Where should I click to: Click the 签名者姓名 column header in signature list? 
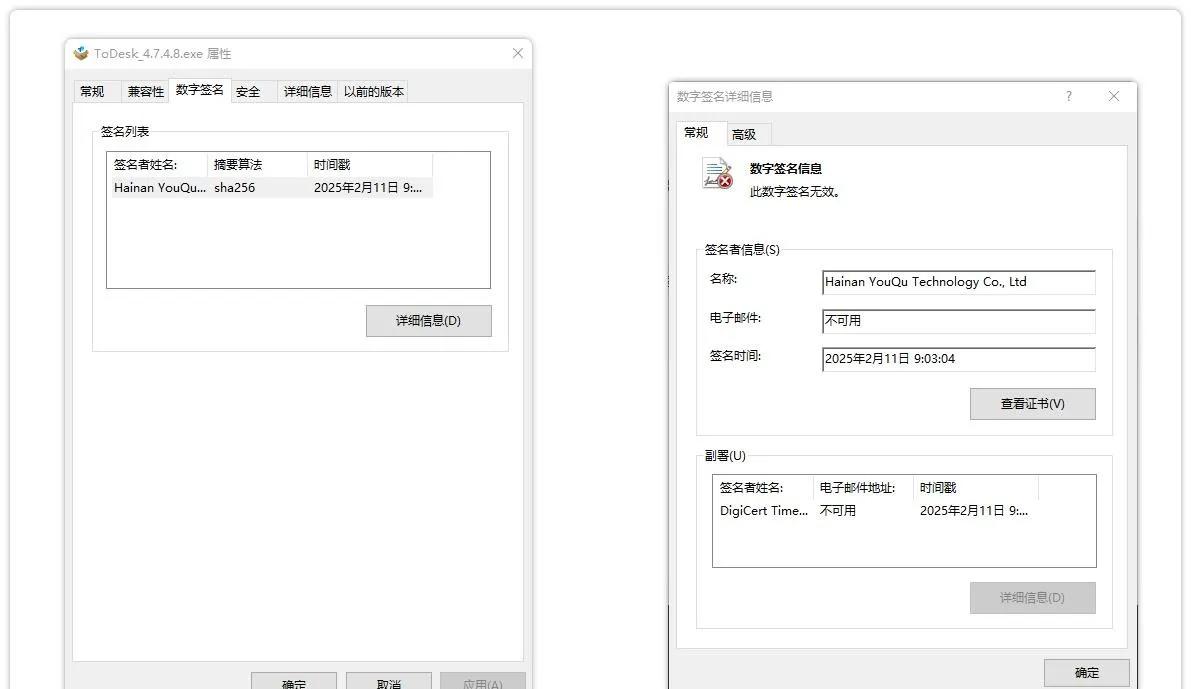click(x=158, y=164)
